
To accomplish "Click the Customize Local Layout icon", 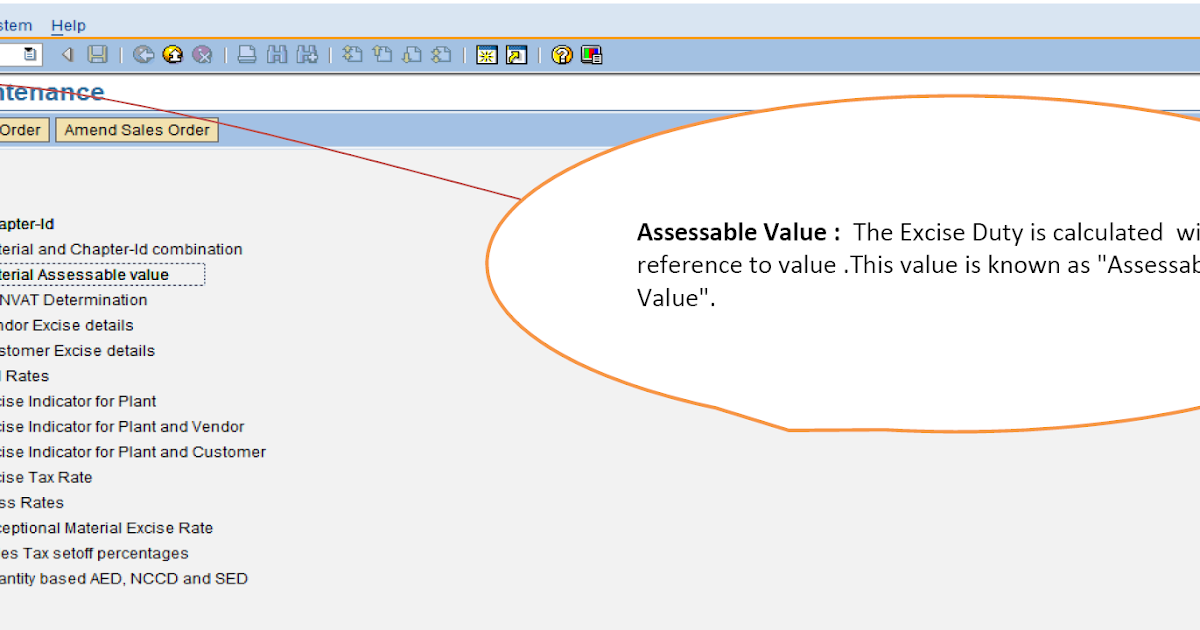I will (x=591, y=55).
